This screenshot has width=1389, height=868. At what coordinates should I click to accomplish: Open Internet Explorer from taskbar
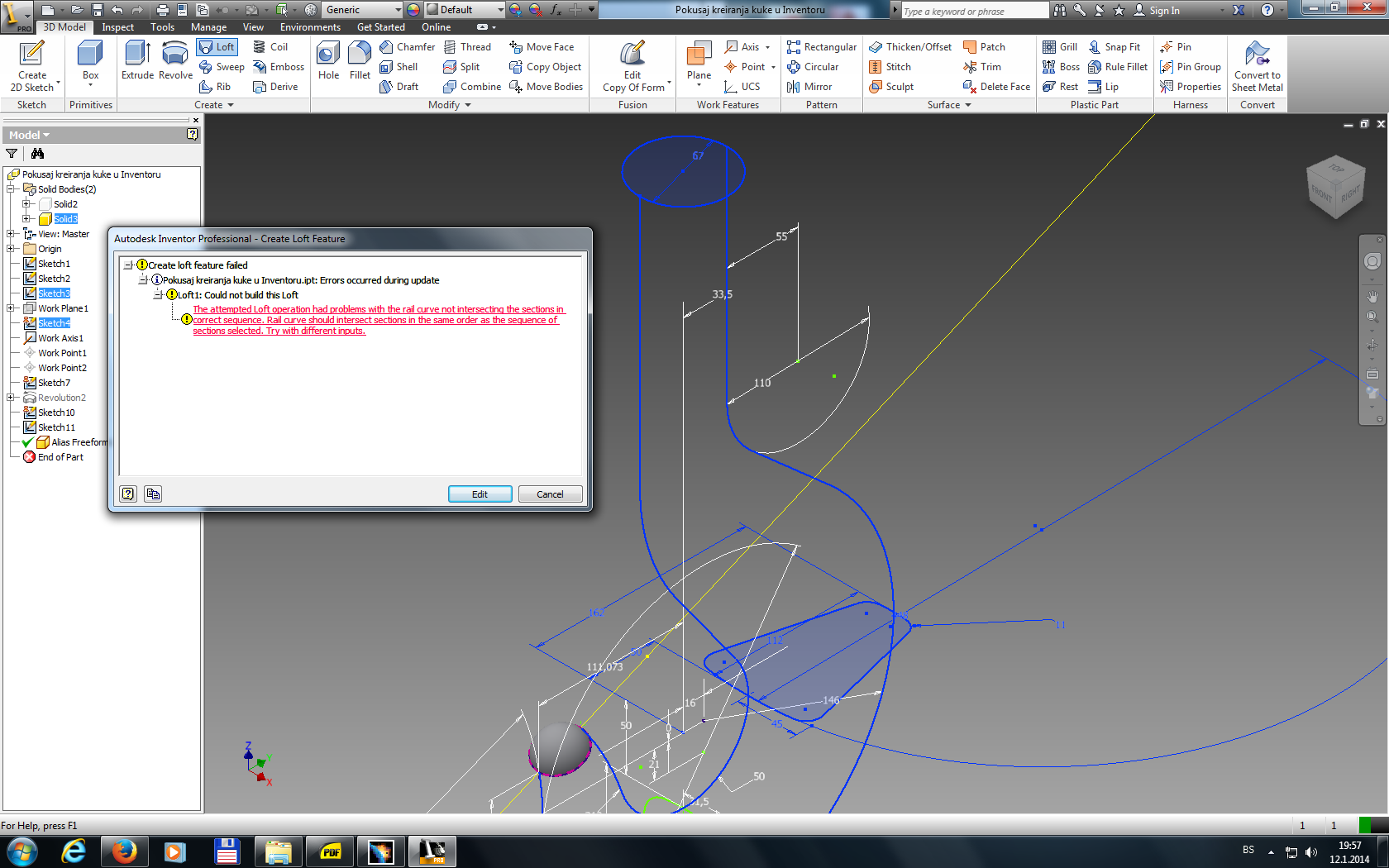point(74,851)
